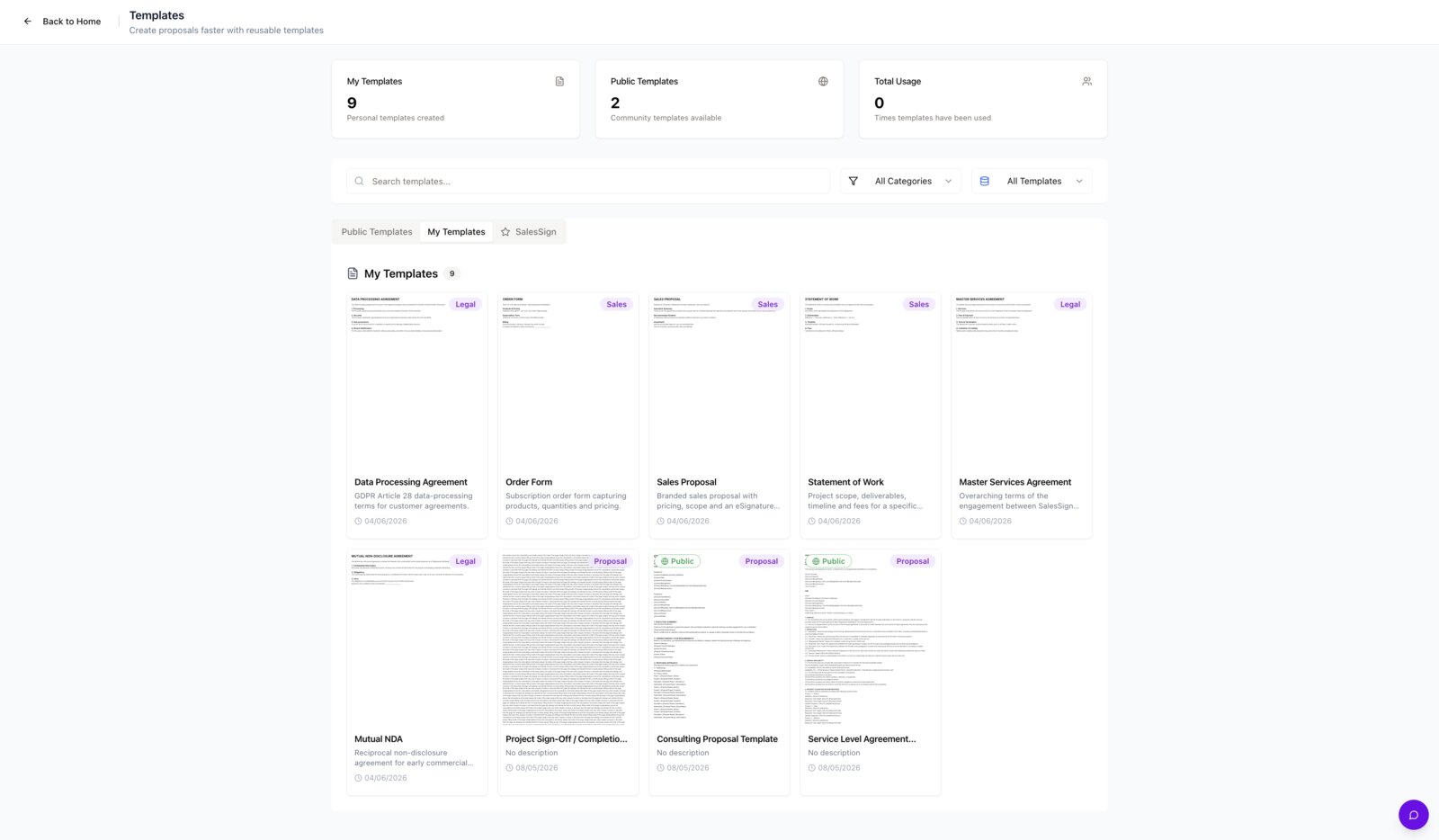Click Legal badge on Data Processing Agreement
Screen dimensions: 1439x840
pos(465,305)
